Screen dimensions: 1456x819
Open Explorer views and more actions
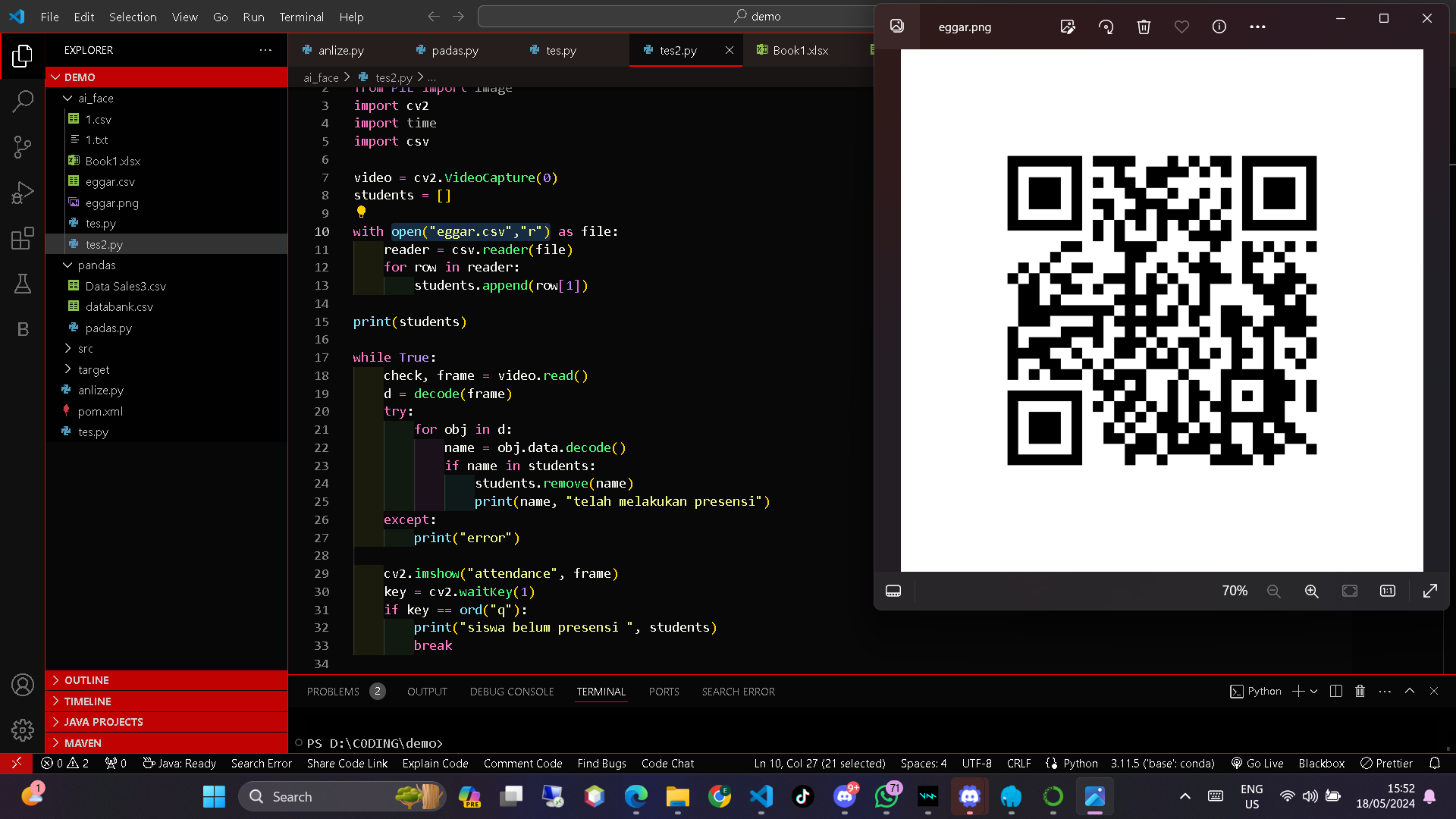(x=265, y=50)
